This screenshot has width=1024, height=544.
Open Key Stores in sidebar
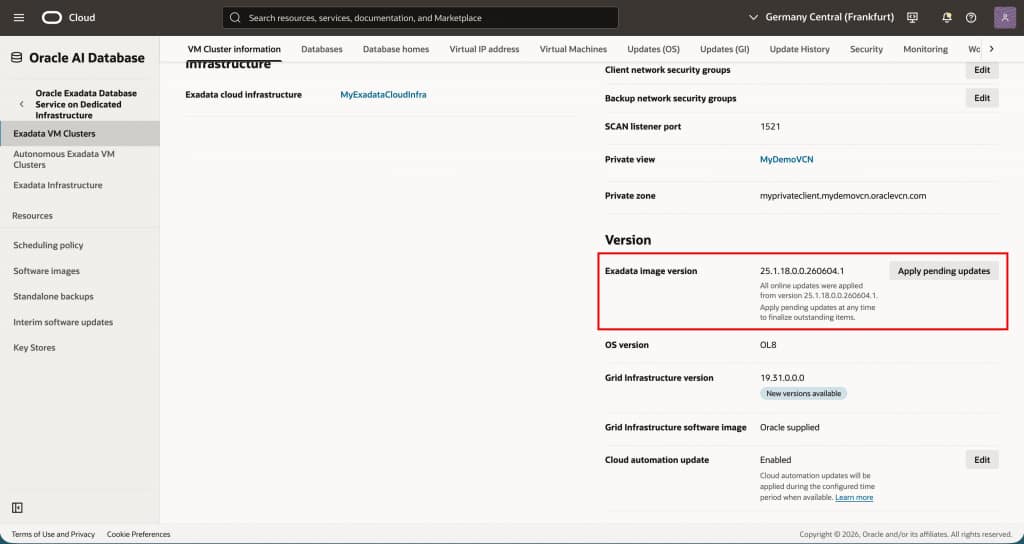pyautogui.click(x=34, y=347)
